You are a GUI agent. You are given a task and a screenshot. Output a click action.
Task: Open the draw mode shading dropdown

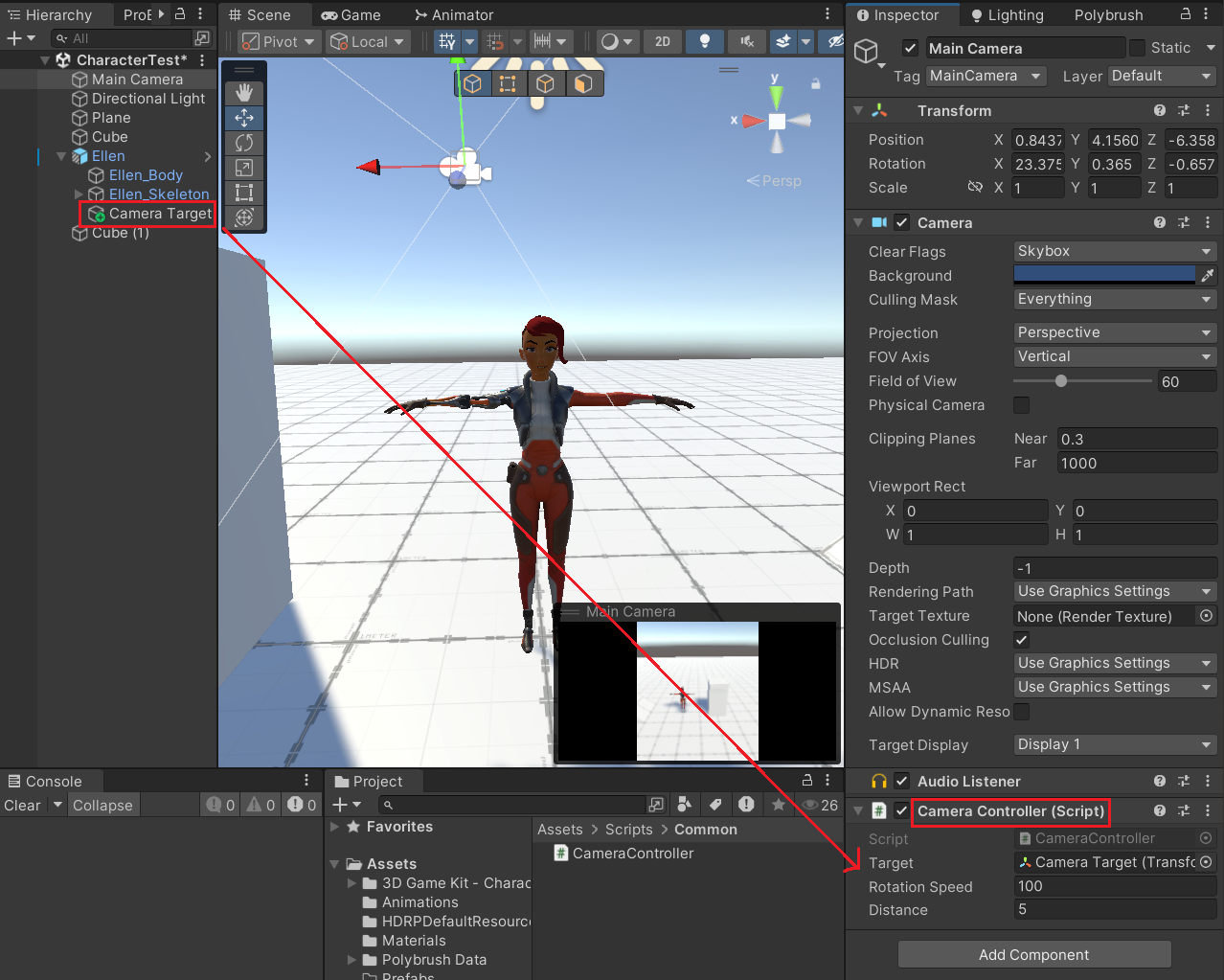tap(617, 41)
